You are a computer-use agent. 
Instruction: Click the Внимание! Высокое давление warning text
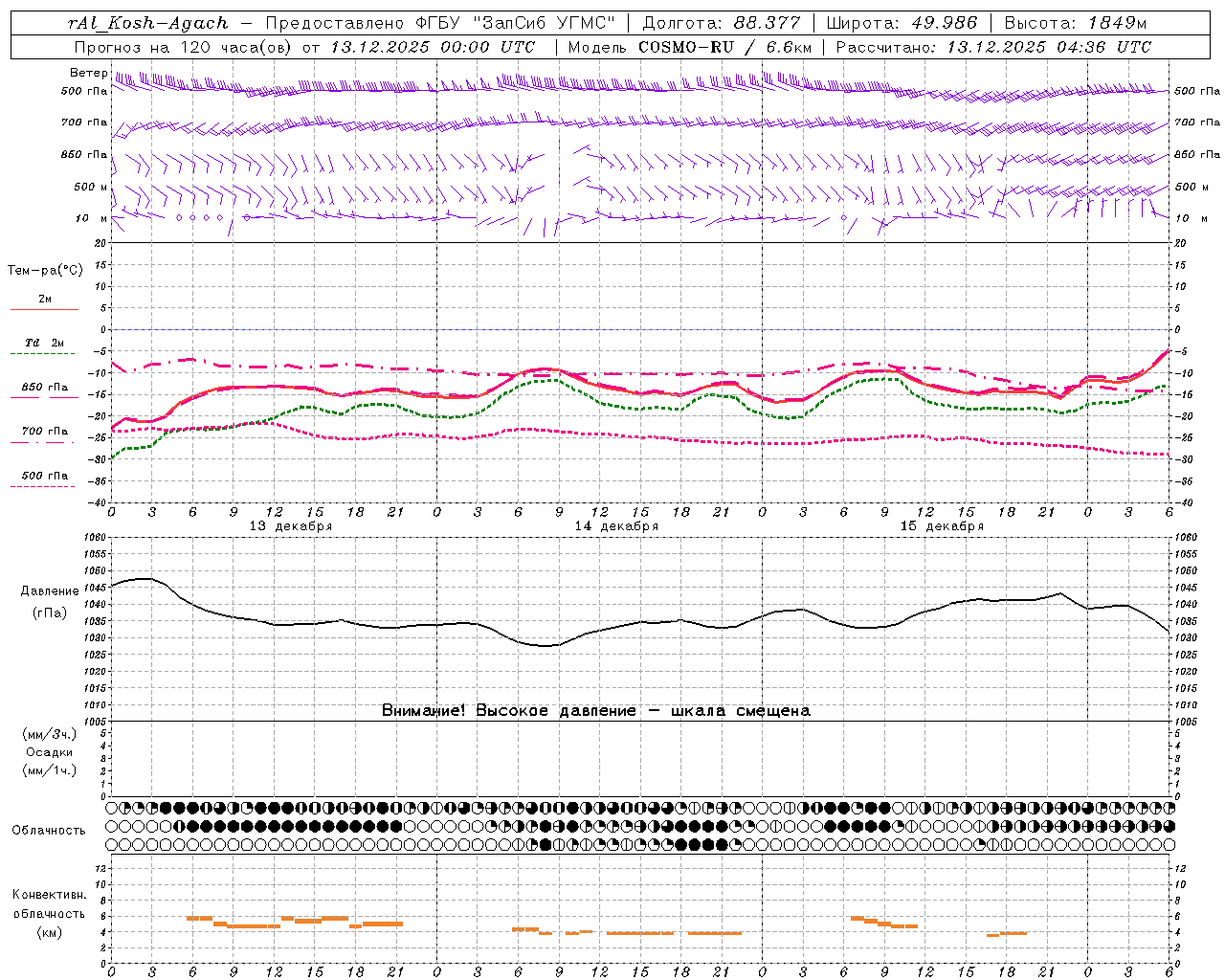click(596, 710)
